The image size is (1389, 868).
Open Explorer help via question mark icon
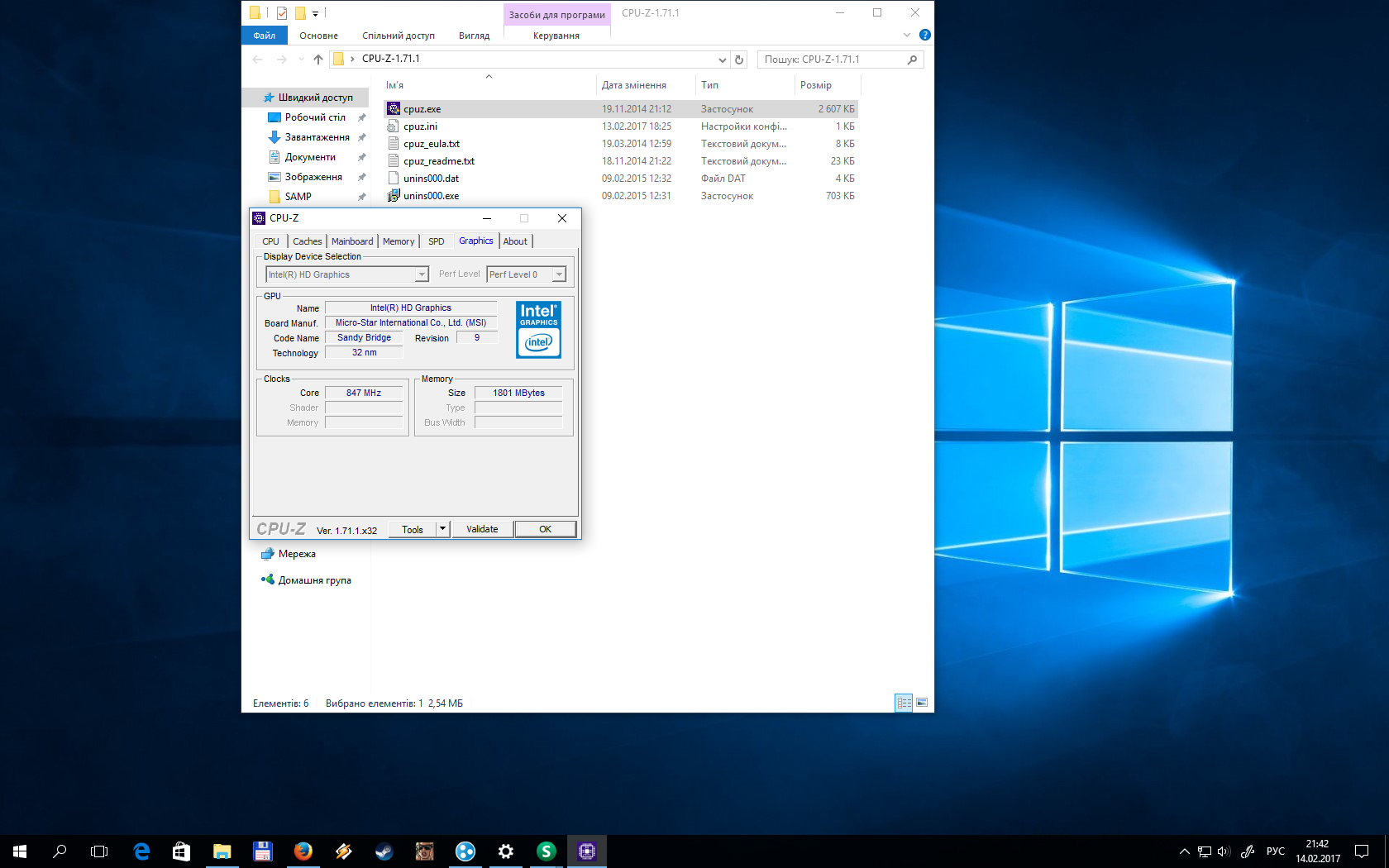pyautogui.click(x=924, y=35)
